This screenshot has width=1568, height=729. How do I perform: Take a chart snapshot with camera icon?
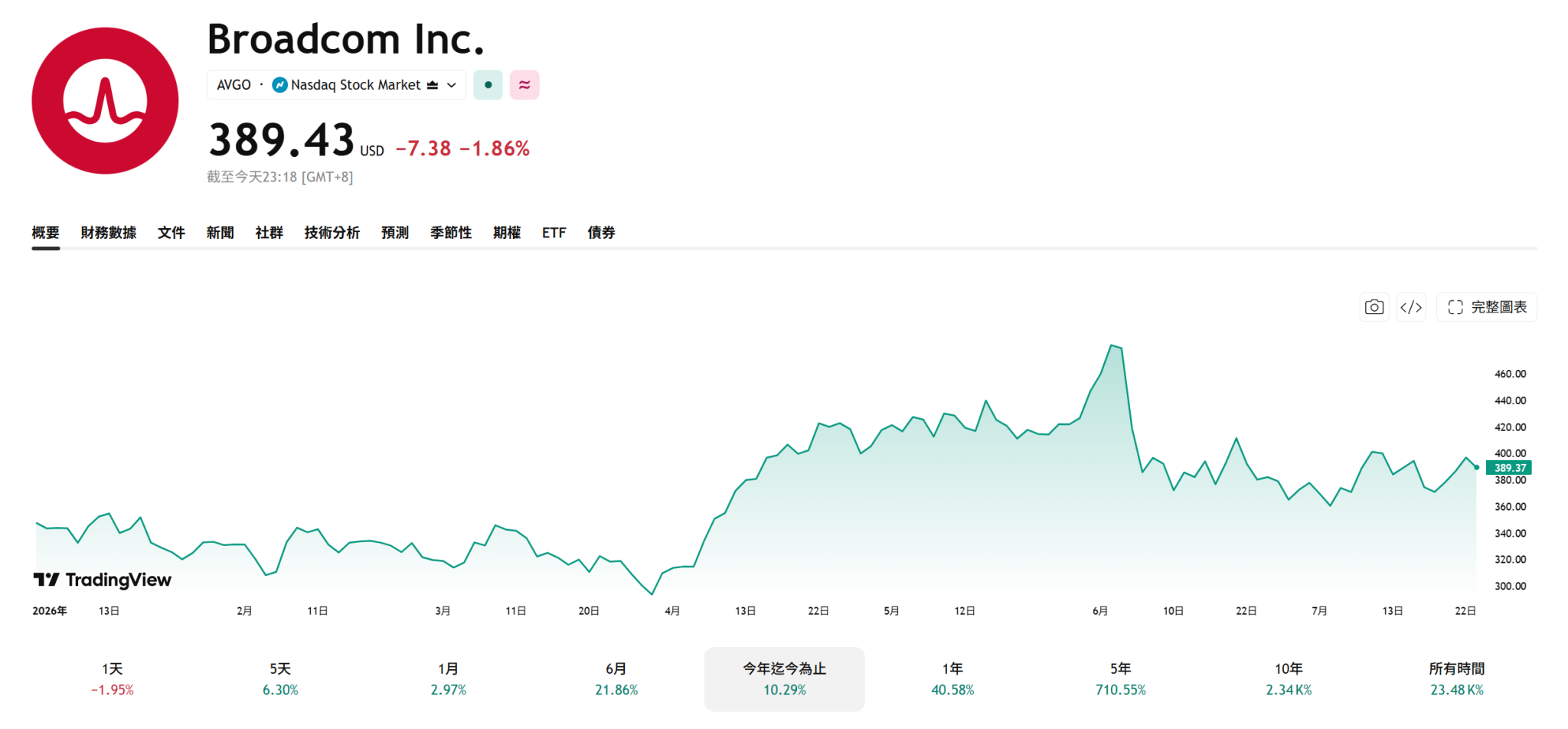pyautogui.click(x=1374, y=307)
